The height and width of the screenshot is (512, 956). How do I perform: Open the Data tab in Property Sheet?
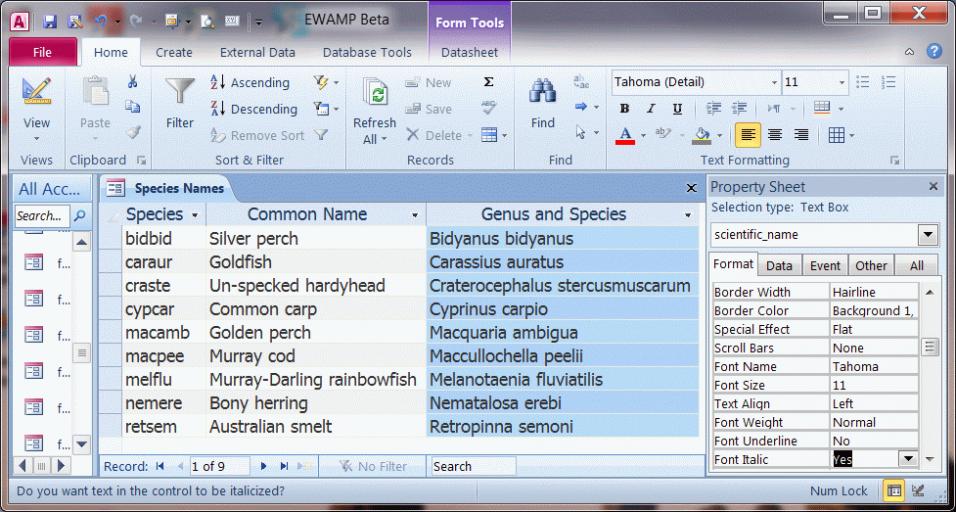point(779,265)
